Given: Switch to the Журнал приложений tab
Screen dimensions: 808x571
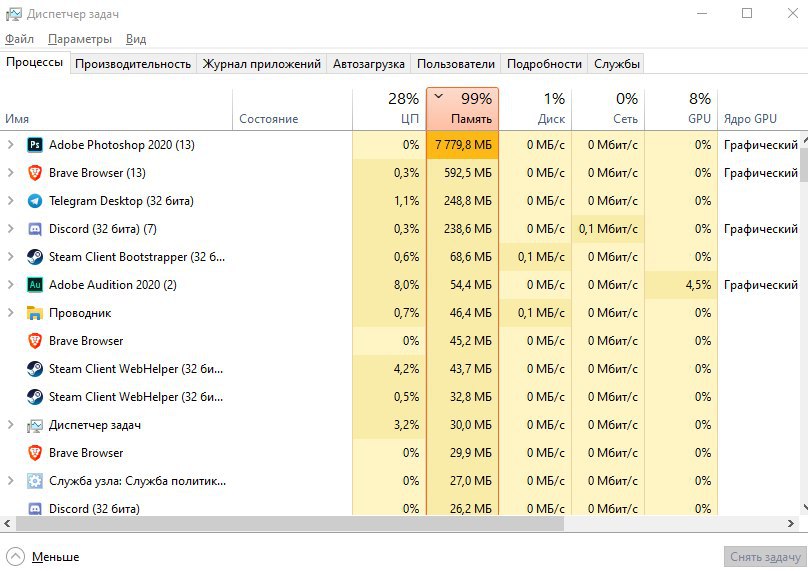Looking at the screenshot, I should point(262,64).
